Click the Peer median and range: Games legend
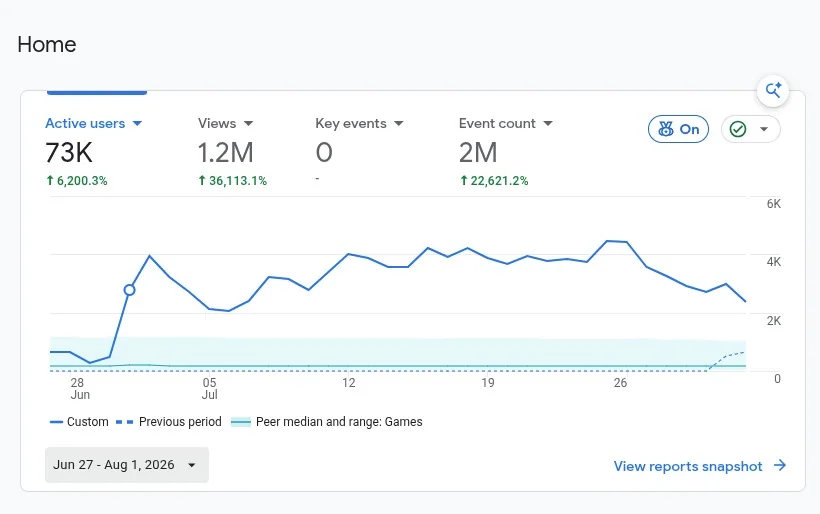The image size is (820, 514). [327, 422]
